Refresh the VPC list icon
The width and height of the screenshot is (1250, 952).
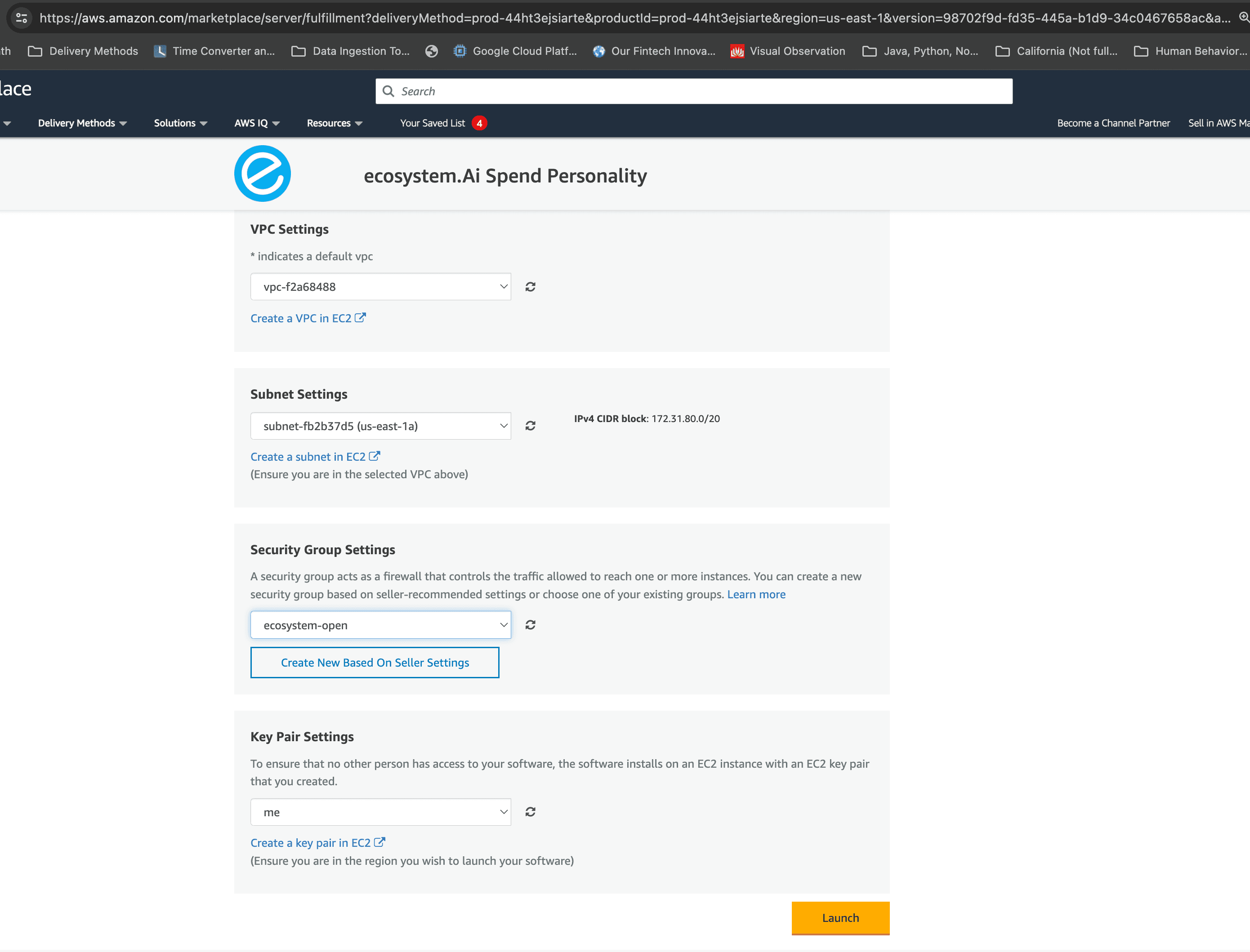click(530, 287)
